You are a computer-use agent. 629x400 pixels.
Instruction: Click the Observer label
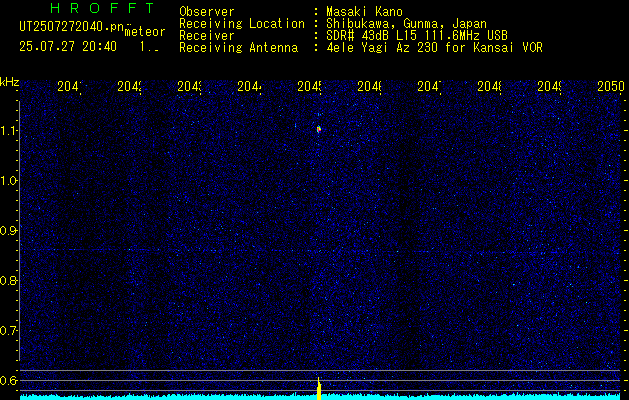point(207,11)
